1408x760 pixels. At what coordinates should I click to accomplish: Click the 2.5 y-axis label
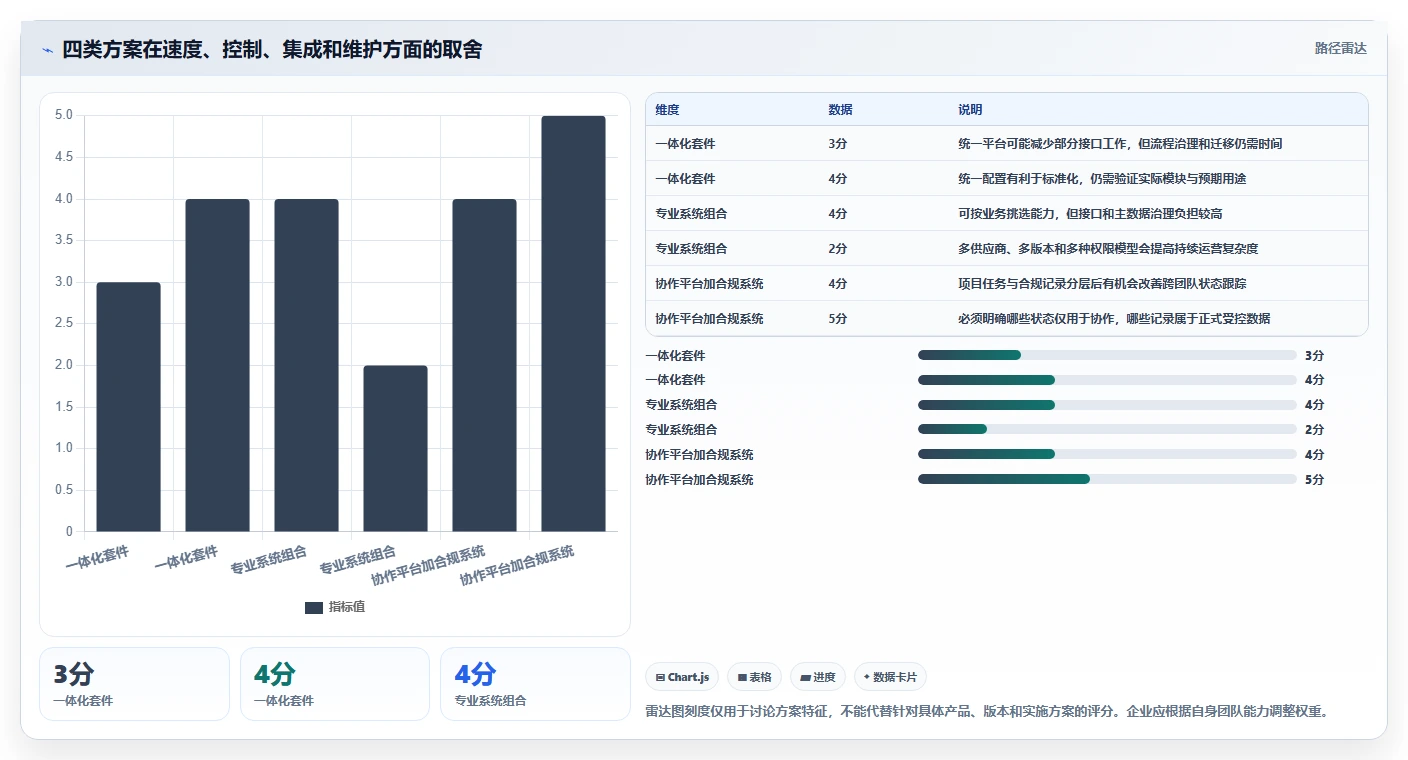[x=64, y=323]
